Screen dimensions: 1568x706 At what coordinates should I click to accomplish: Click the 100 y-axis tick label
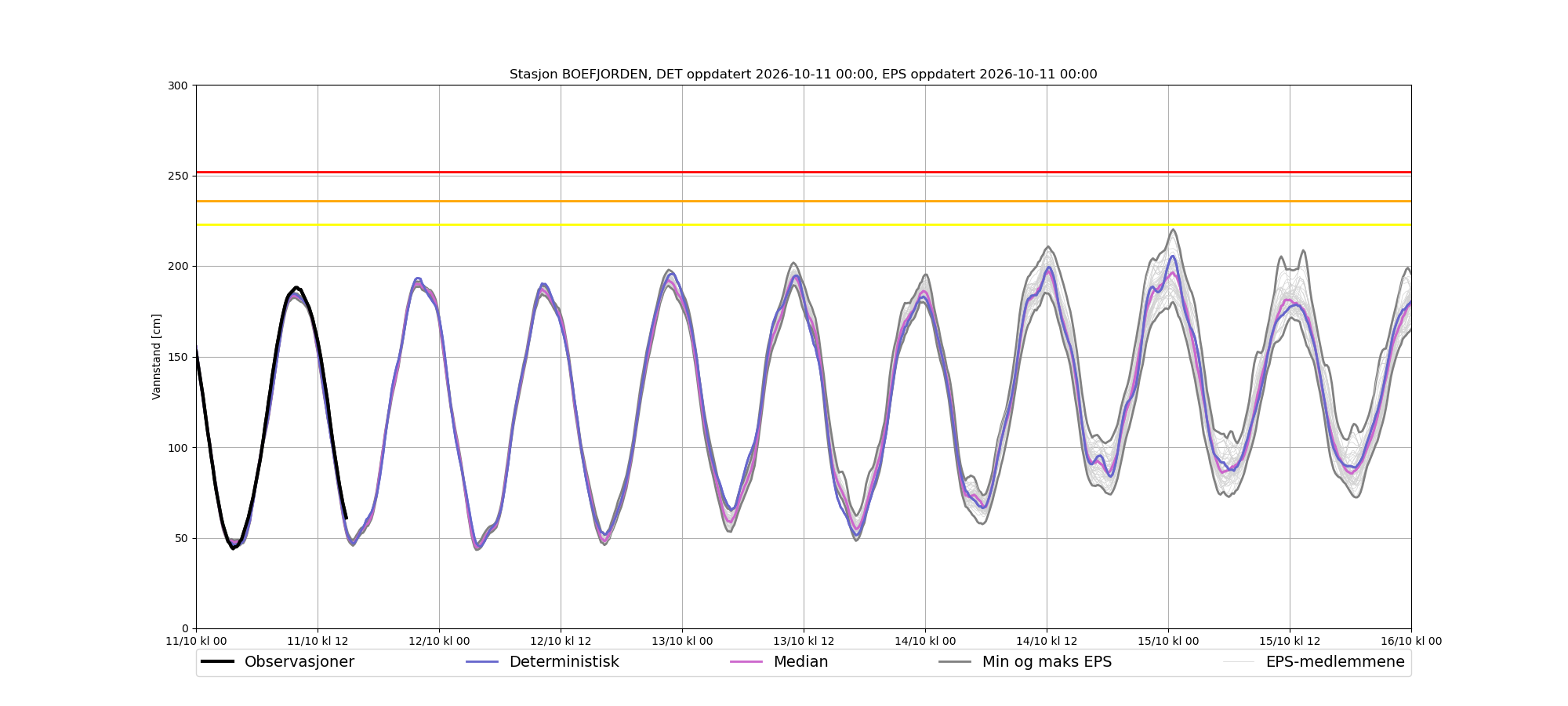coord(179,448)
